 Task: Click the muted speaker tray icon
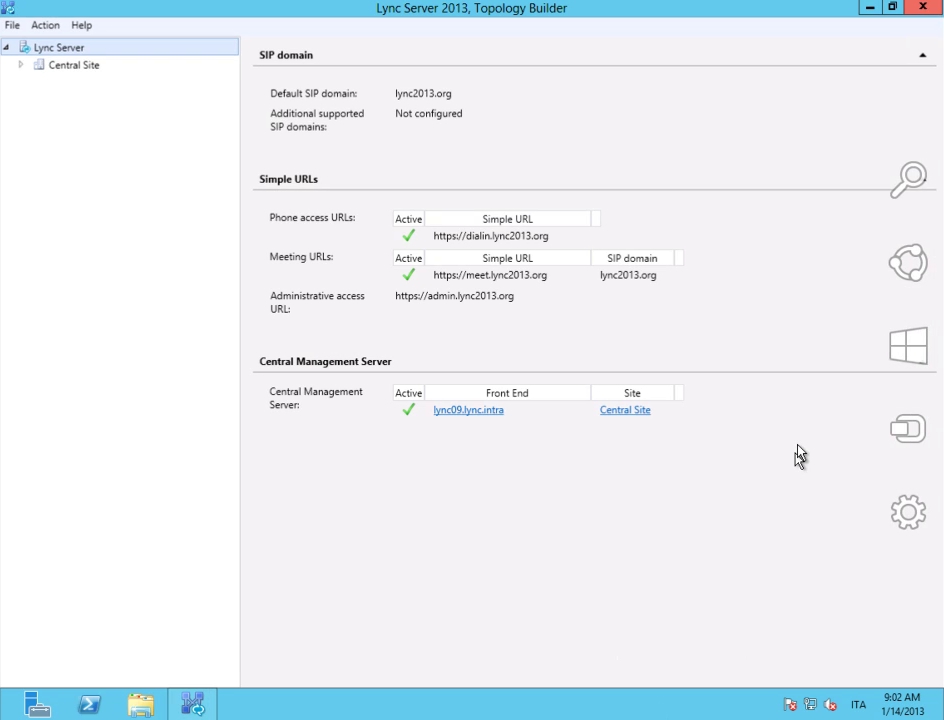coord(830,704)
